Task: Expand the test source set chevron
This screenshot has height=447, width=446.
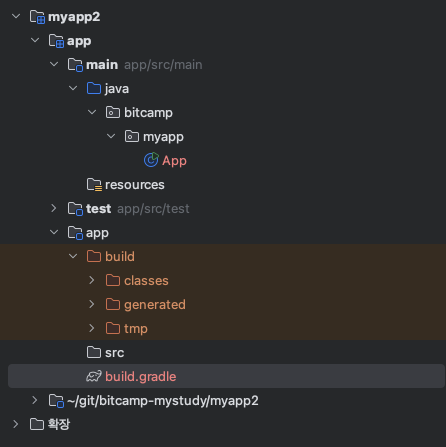Action: [54, 208]
